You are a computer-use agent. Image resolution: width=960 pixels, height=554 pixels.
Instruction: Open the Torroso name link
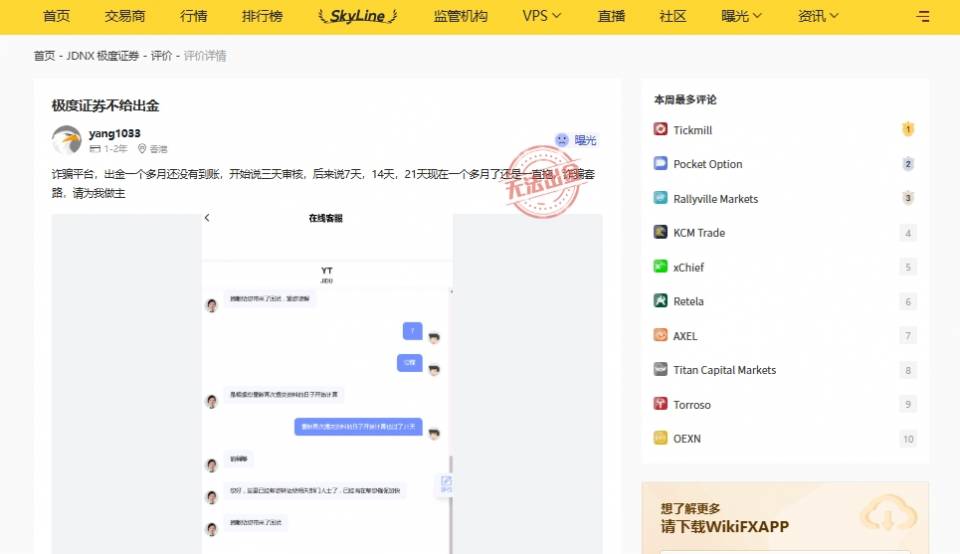click(x=692, y=404)
